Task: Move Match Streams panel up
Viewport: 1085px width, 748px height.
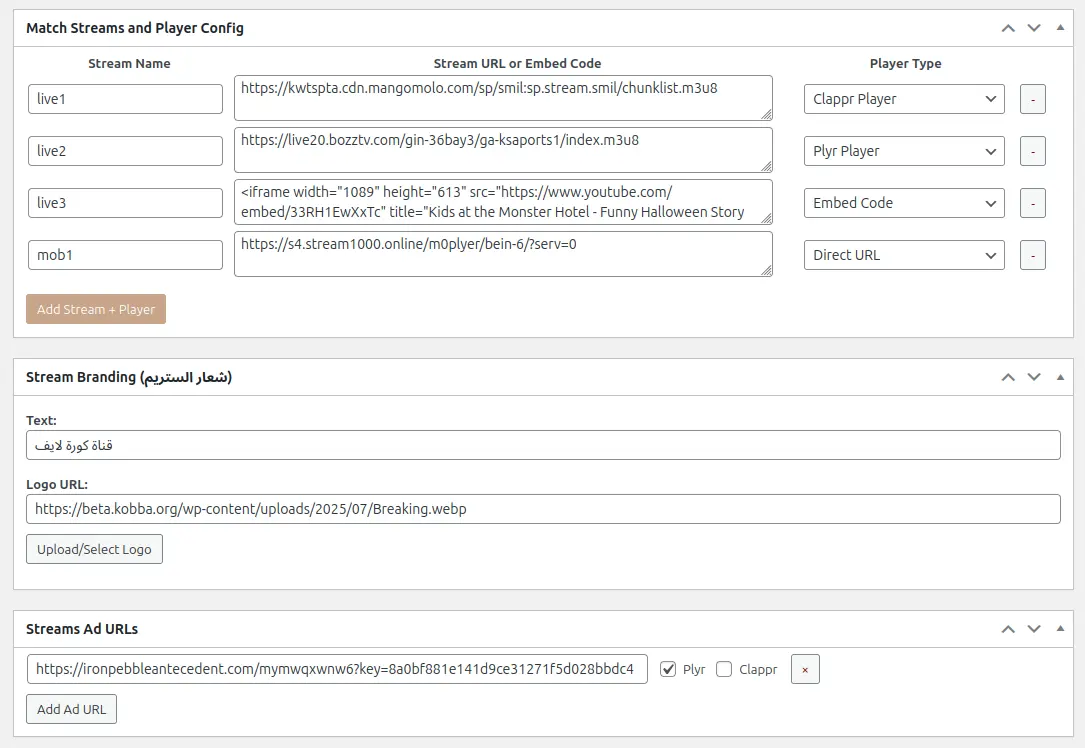Action: click(1008, 28)
